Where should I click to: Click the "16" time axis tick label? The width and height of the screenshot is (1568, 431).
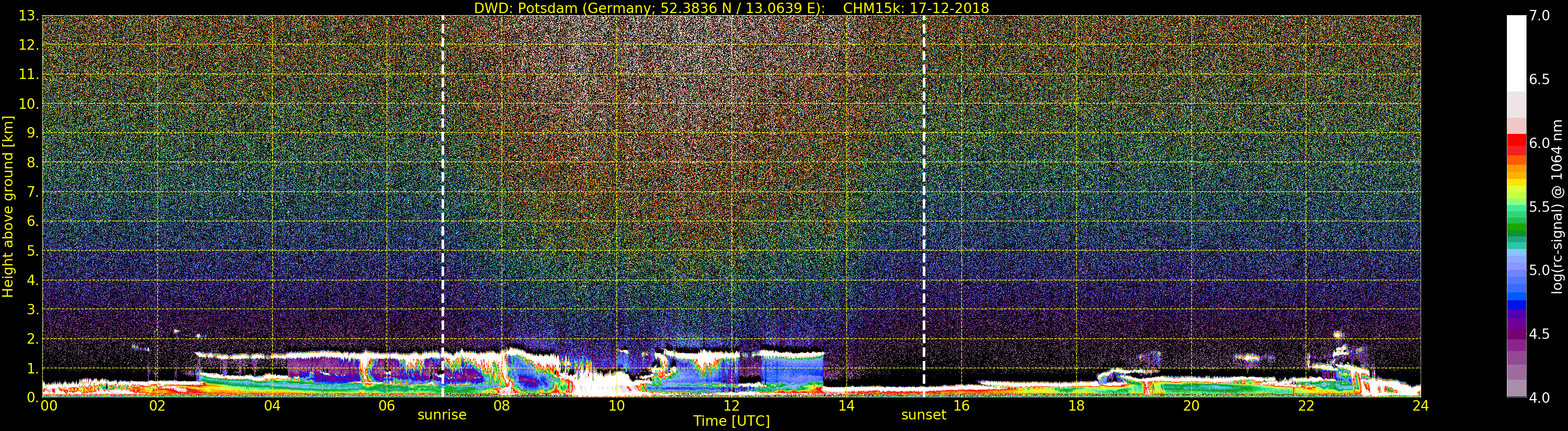tap(961, 405)
